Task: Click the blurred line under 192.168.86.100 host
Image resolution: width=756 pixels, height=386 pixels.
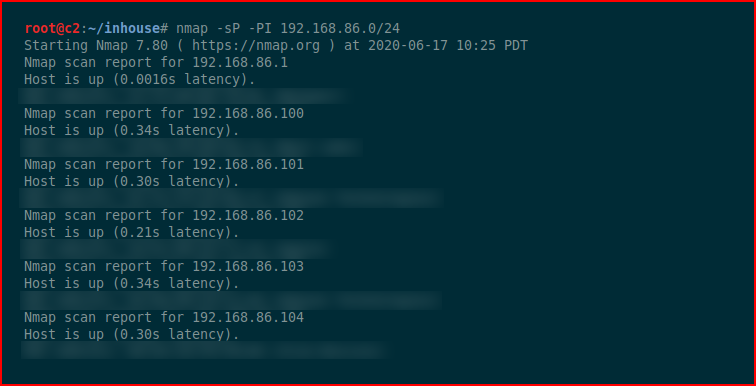Action: pos(191,147)
